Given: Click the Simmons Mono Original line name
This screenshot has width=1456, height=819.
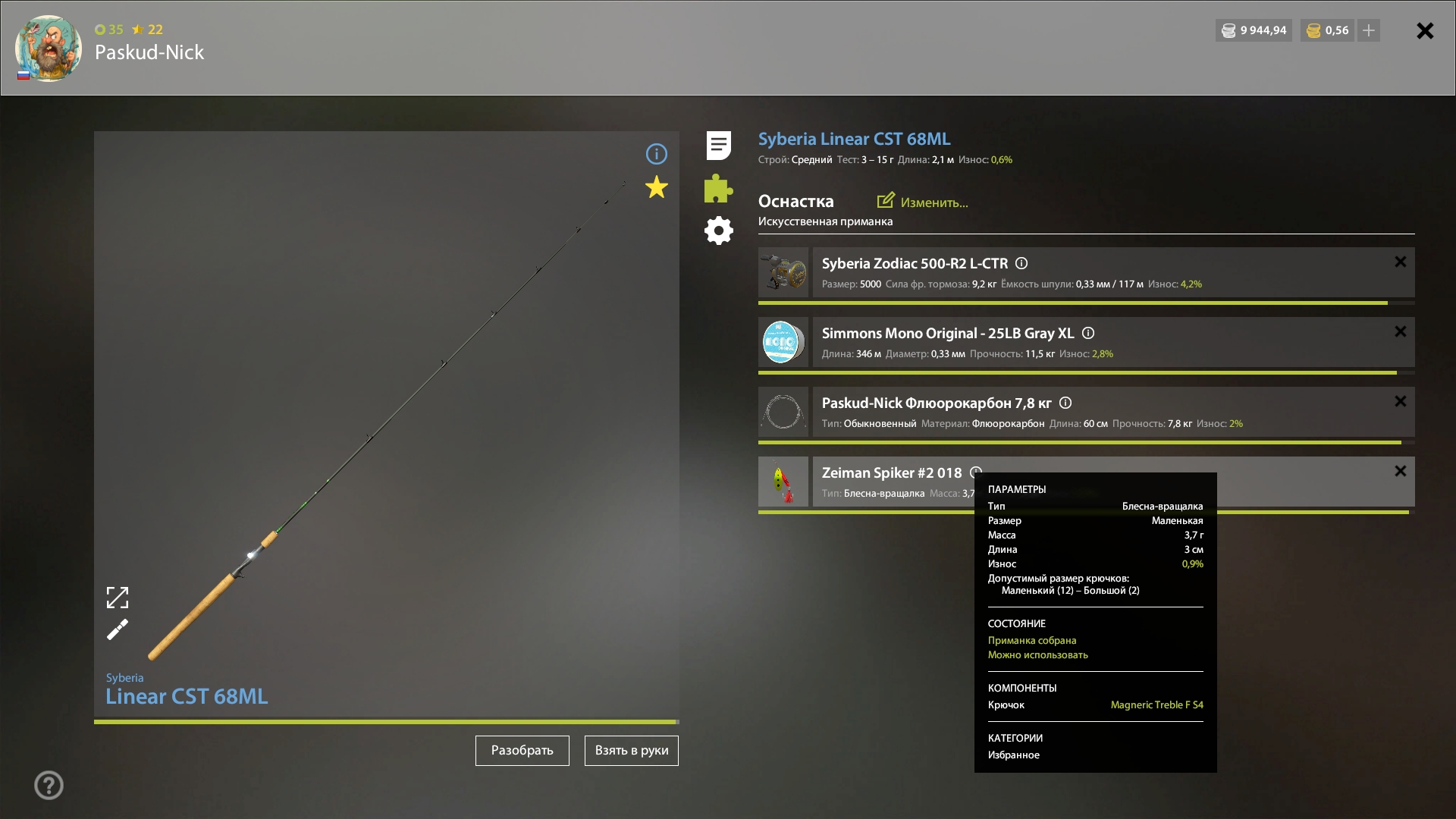Looking at the screenshot, I should (x=948, y=333).
